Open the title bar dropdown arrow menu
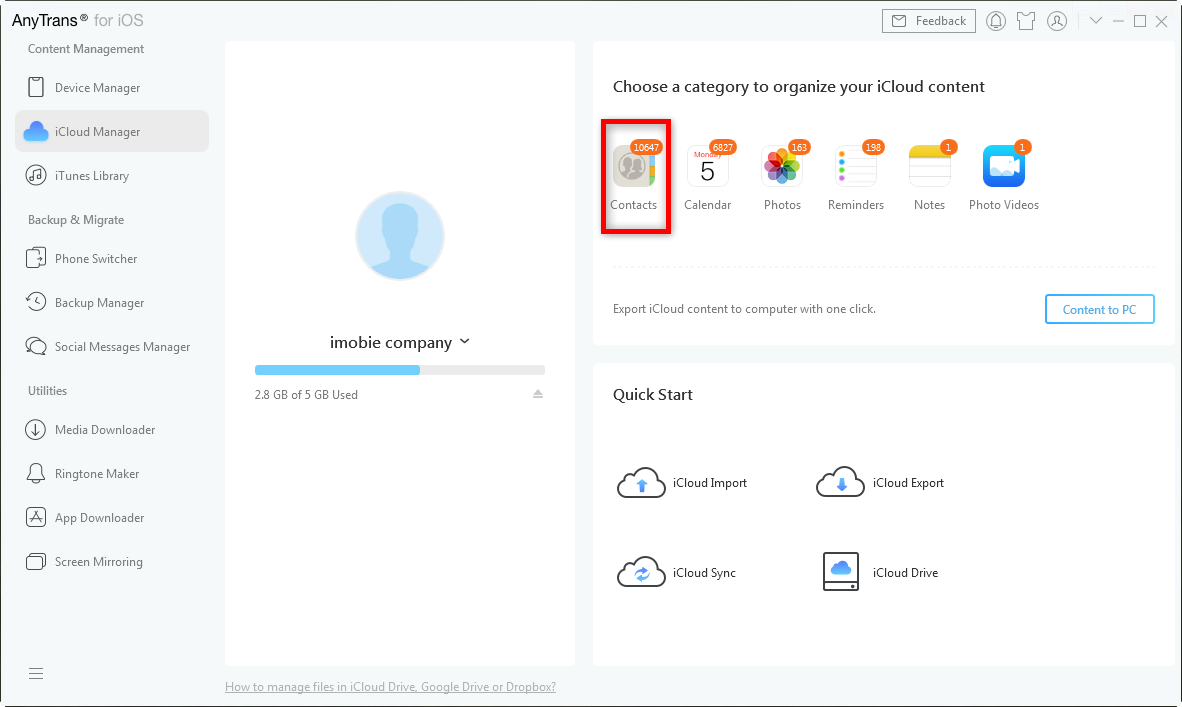 pos(1095,21)
